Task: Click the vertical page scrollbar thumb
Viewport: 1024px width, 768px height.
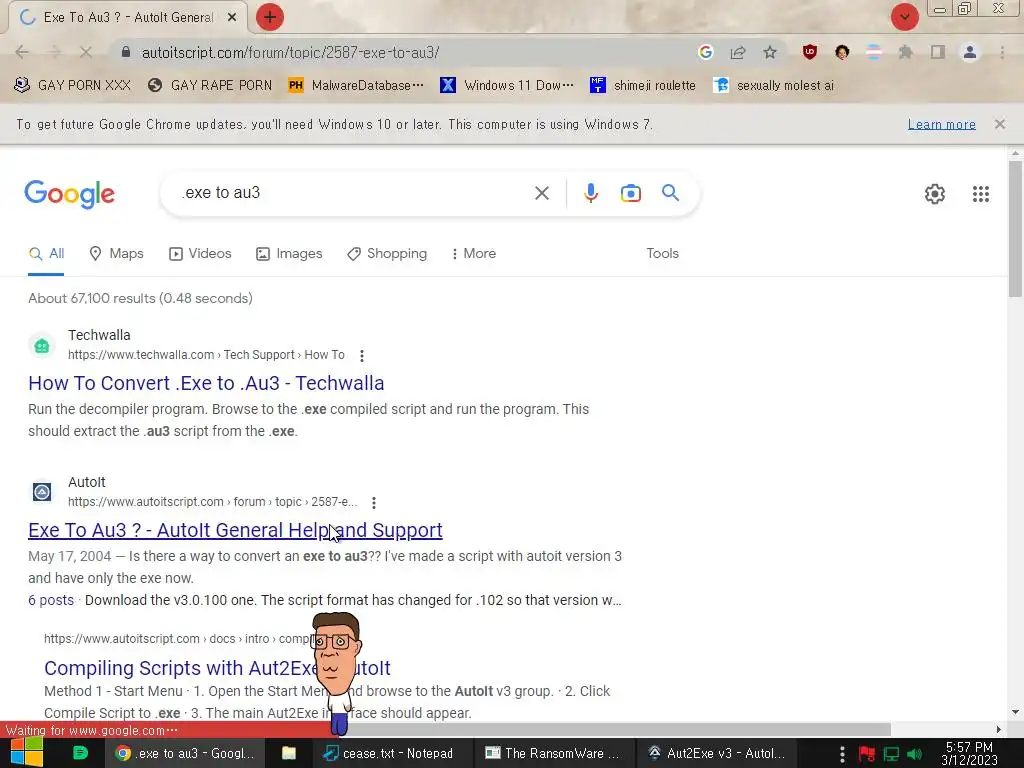Action: (x=1015, y=229)
